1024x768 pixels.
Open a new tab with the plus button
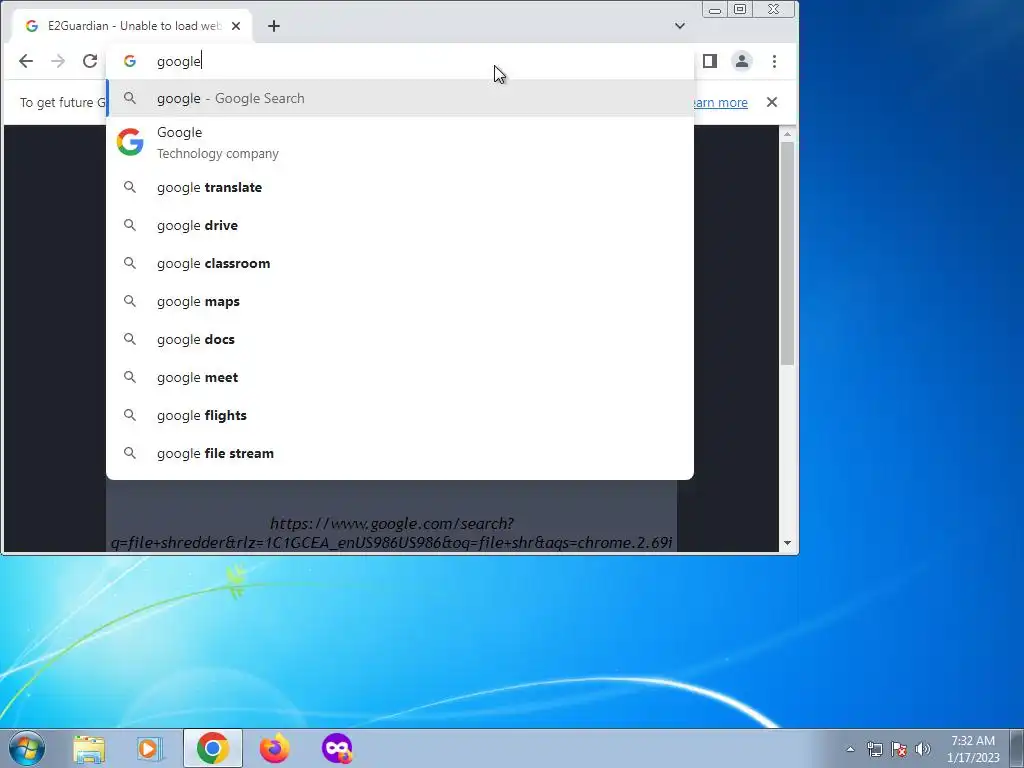(x=274, y=26)
